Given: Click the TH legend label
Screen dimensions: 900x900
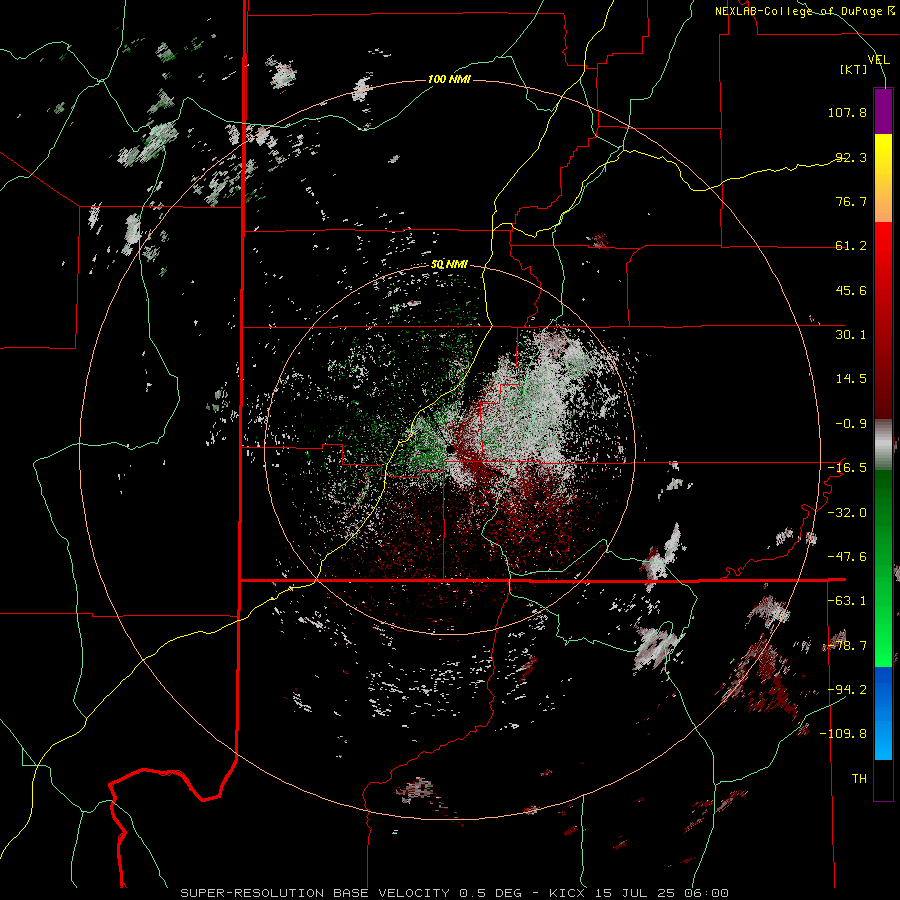Looking at the screenshot, I should pyautogui.click(x=859, y=779).
